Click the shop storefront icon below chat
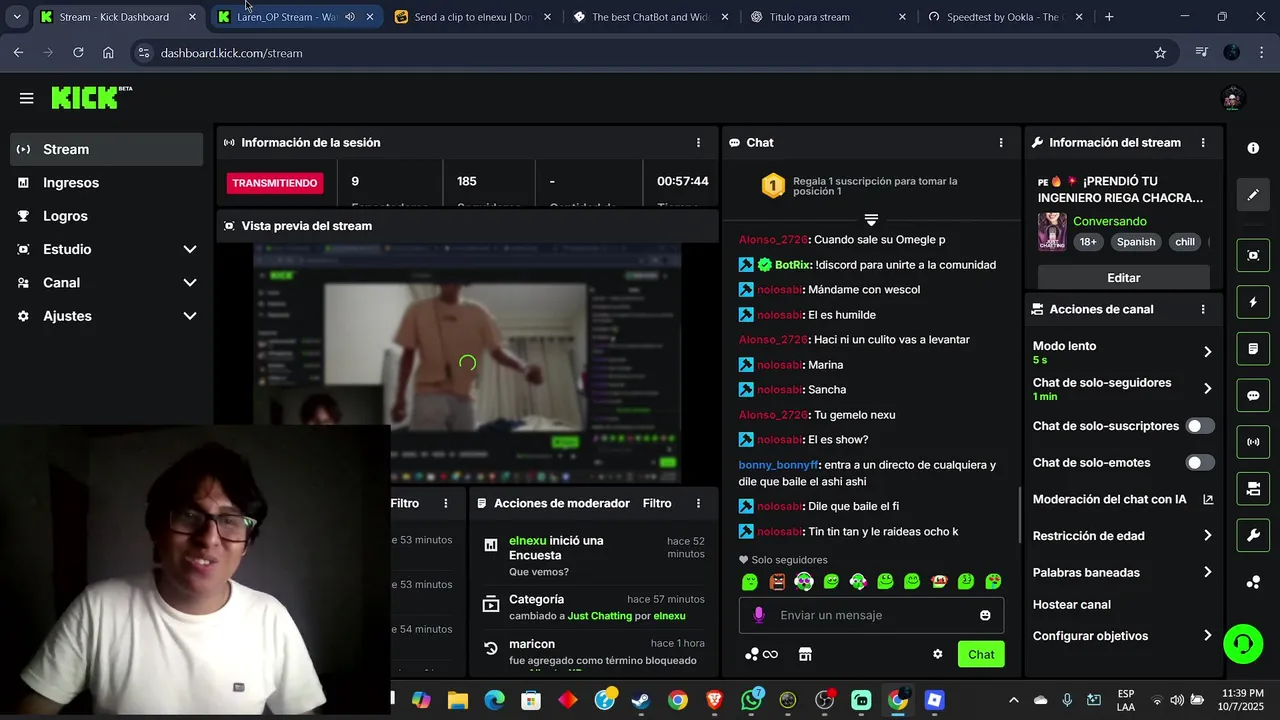This screenshot has width=1280, height=720. [805, 654]
